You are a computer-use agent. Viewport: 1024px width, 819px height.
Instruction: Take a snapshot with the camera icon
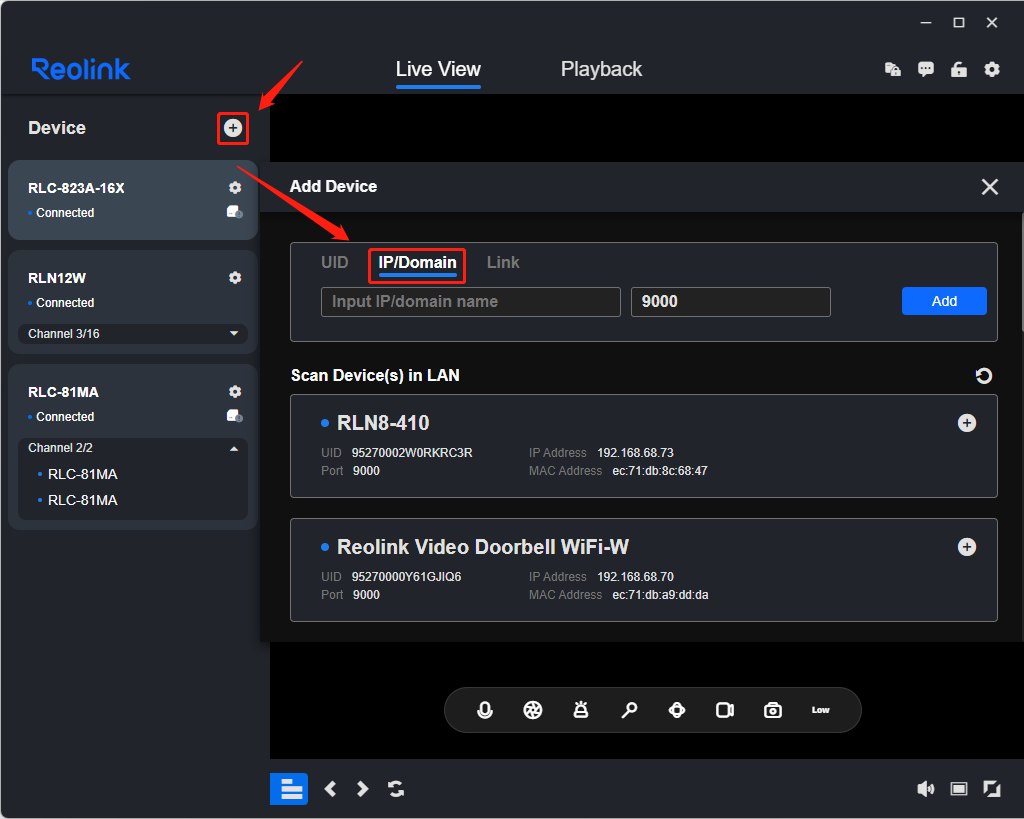773,710
